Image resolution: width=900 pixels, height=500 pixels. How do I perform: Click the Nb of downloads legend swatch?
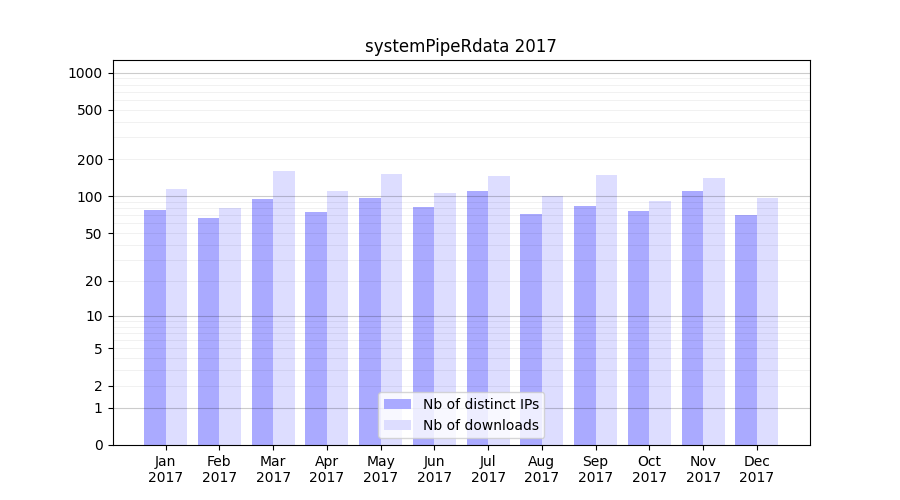(x=397, y=425)
